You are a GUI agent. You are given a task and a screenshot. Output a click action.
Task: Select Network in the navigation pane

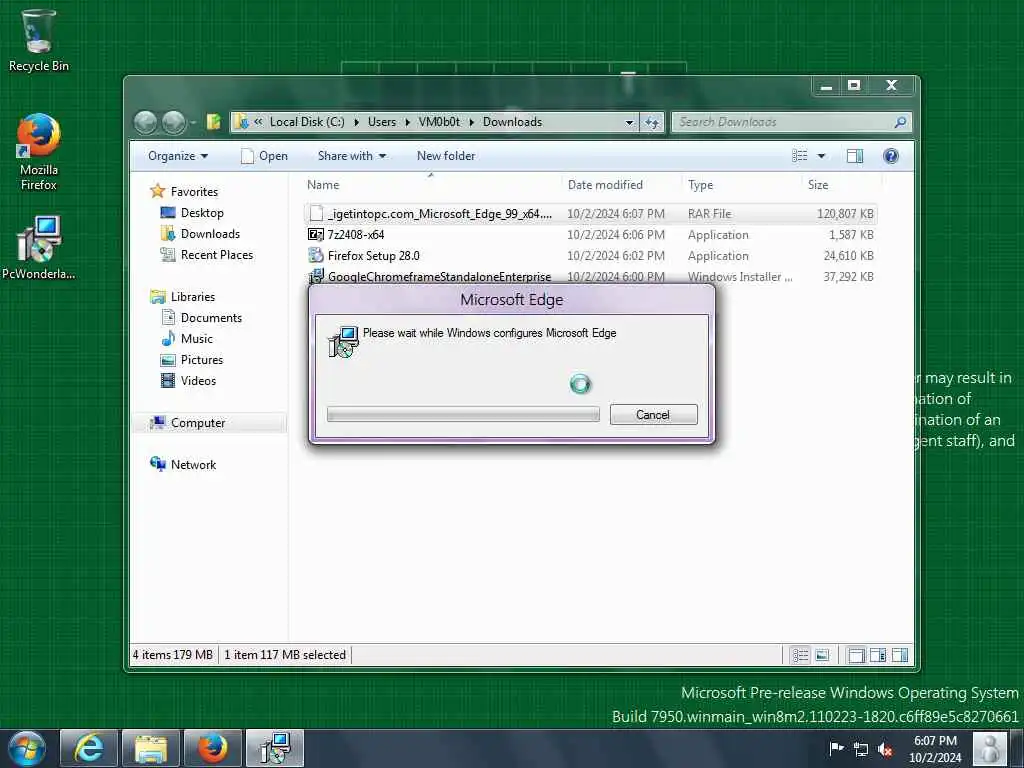click(184, 464)
